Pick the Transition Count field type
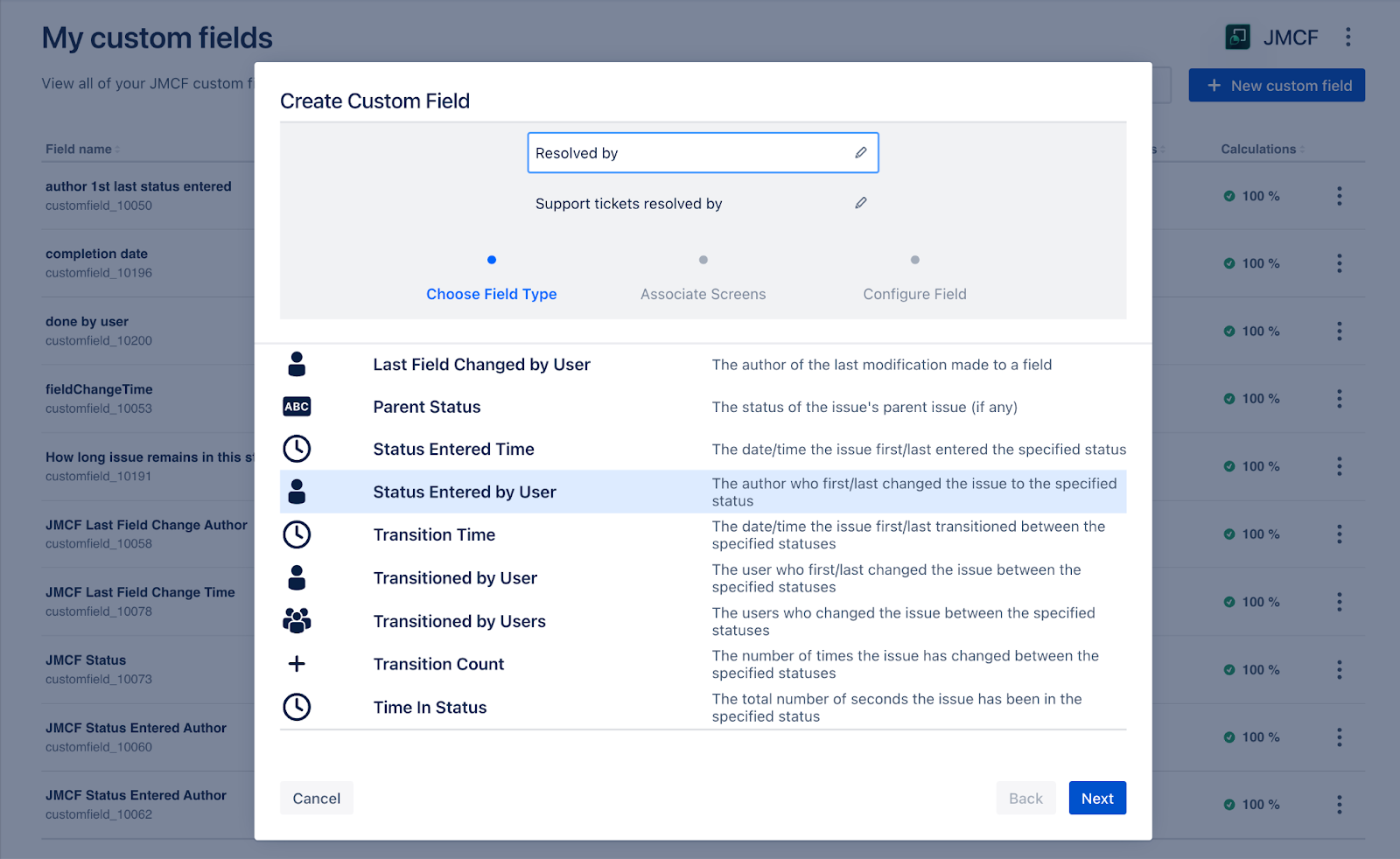The image size is (1400, 859). coord(703,664)
